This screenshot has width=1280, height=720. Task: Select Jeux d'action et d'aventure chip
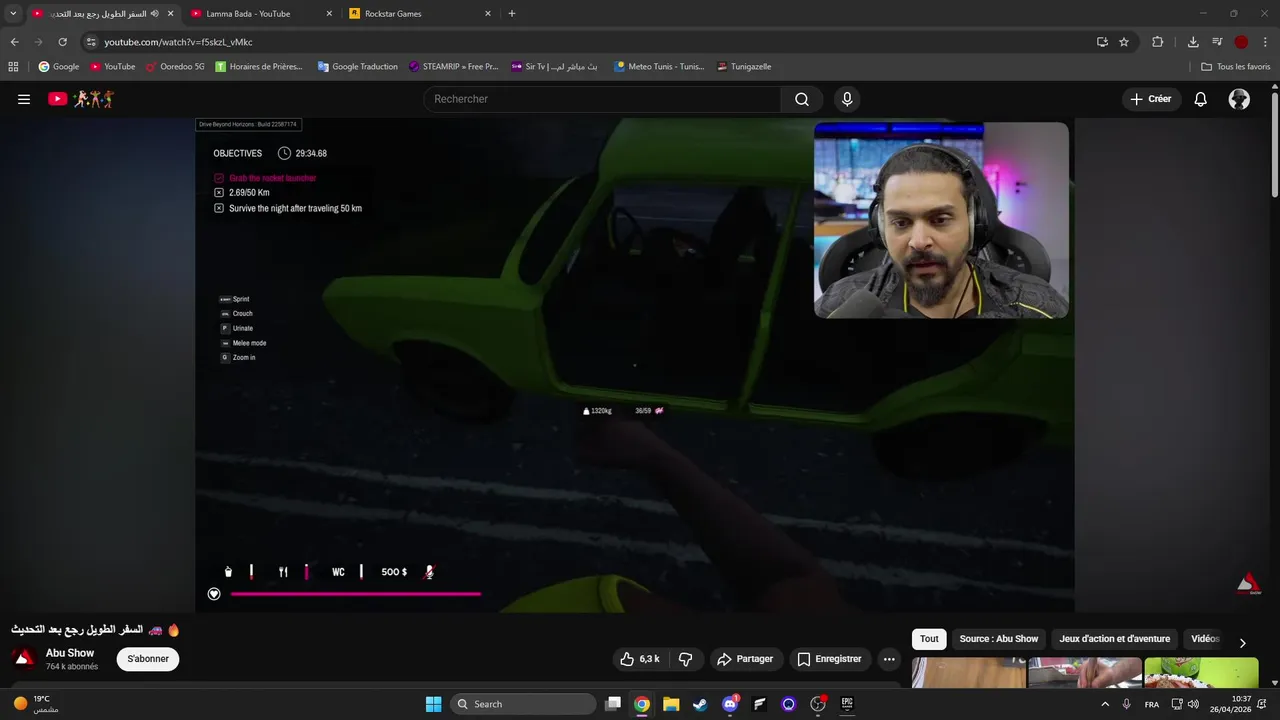pyautogui.click(x=1114, y=639)
